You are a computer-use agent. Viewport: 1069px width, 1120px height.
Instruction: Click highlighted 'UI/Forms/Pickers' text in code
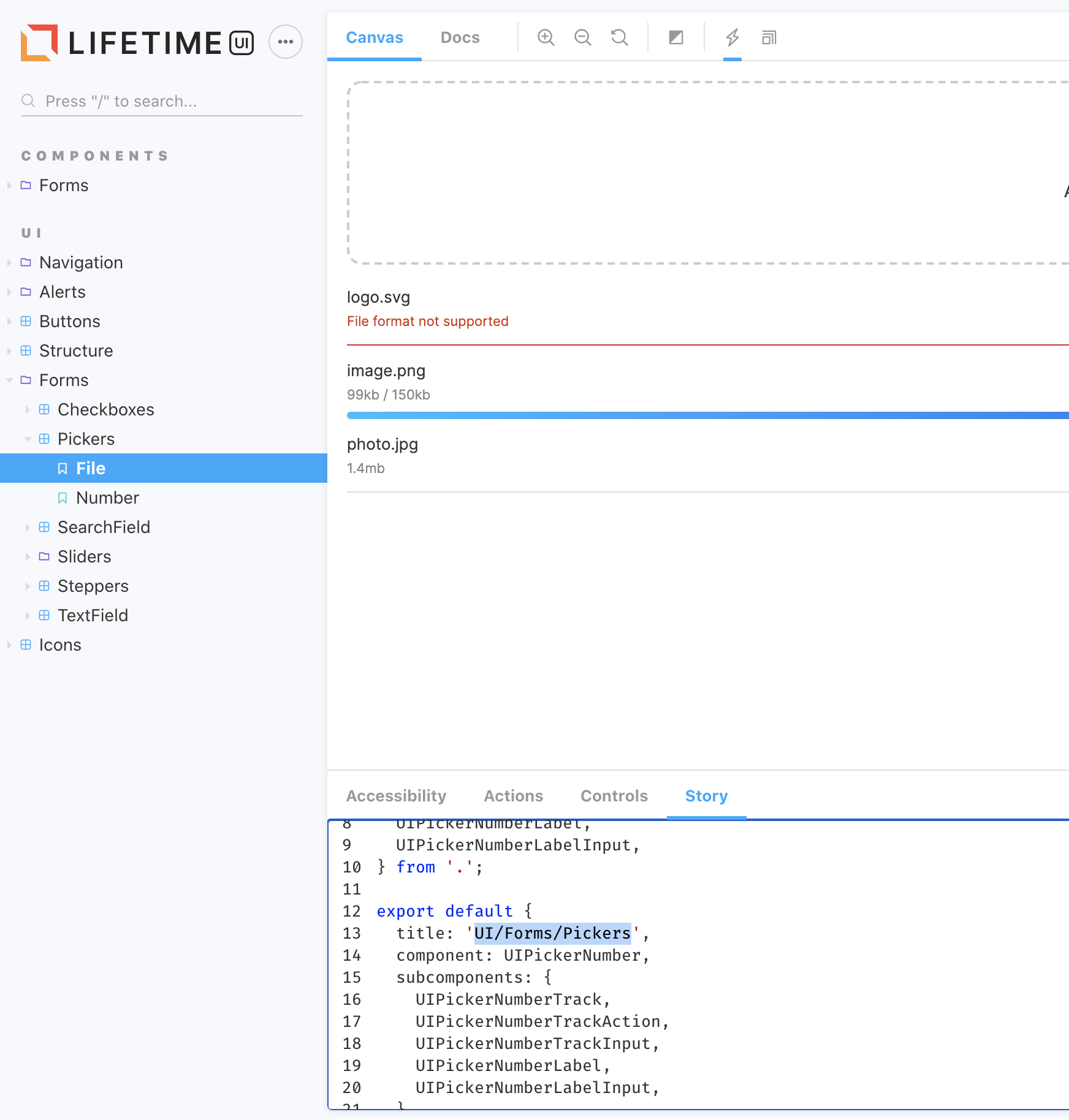[x=552, y=933]
